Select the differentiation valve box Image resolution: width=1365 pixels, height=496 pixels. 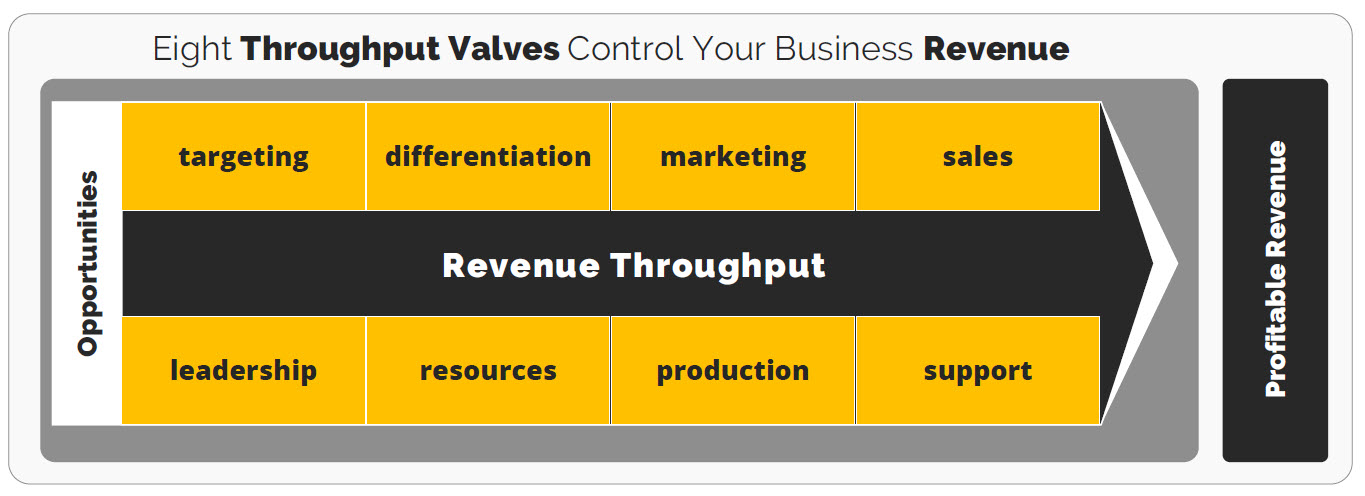pos(488,157)
